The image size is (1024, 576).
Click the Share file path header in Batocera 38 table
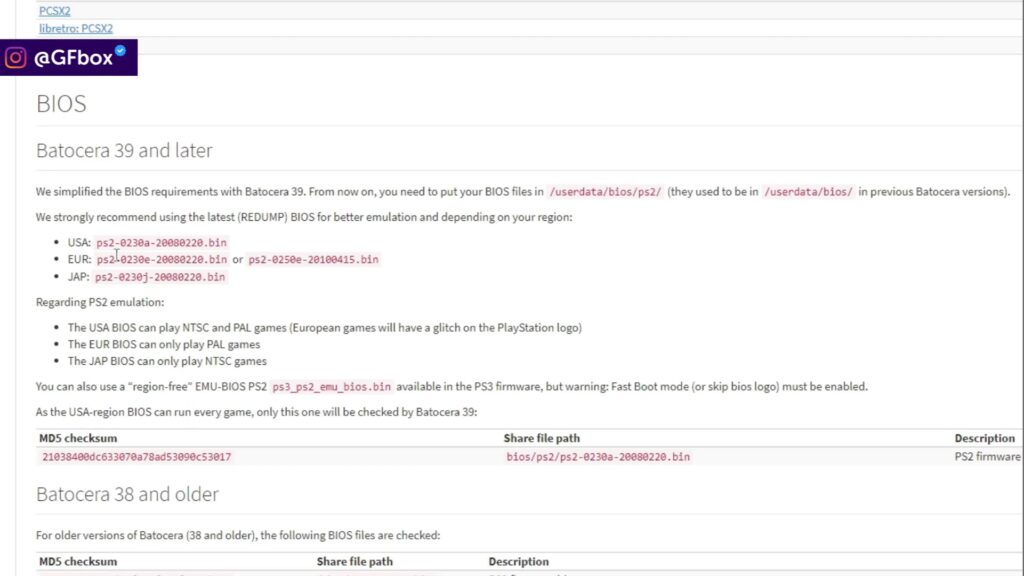tap(355, 562)
